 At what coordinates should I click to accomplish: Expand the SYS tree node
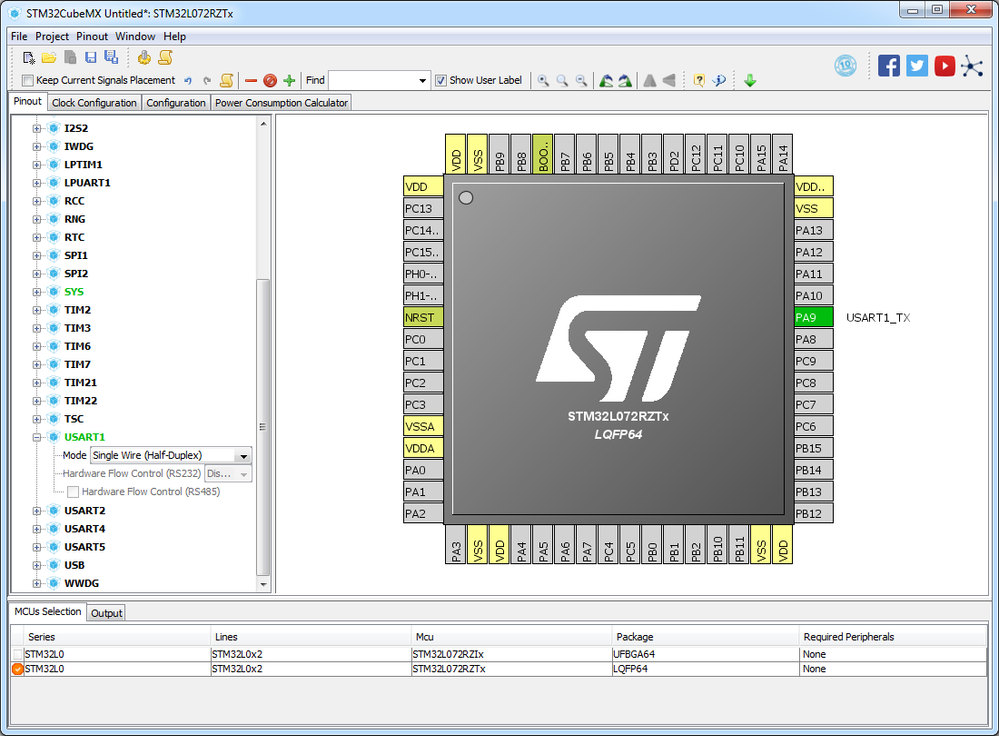37,292
